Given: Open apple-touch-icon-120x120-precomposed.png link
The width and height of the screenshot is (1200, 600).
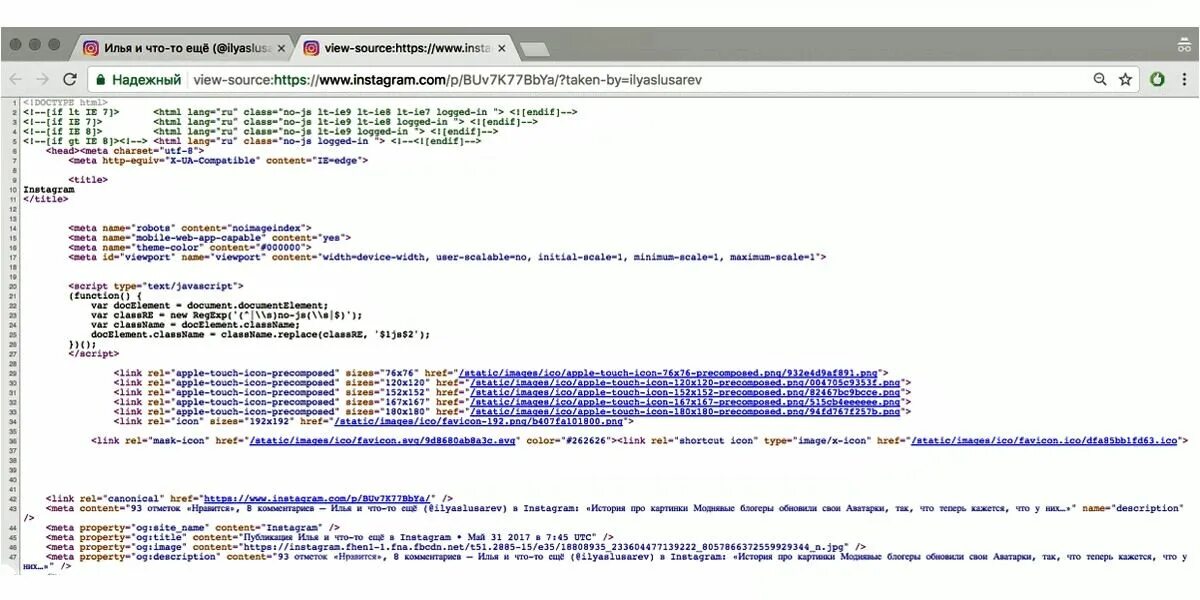Looking at the screenshot, I should click(x=685, y=382).
